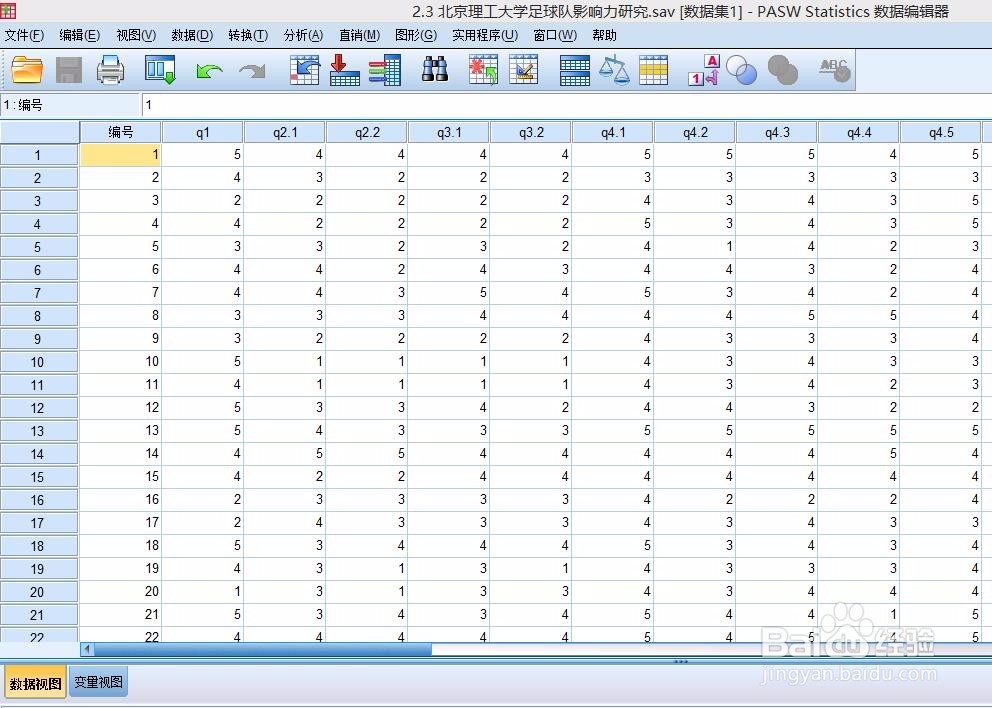Select row header 5
This screenshot has width=992, height=708.
click(x=39, y=247)
